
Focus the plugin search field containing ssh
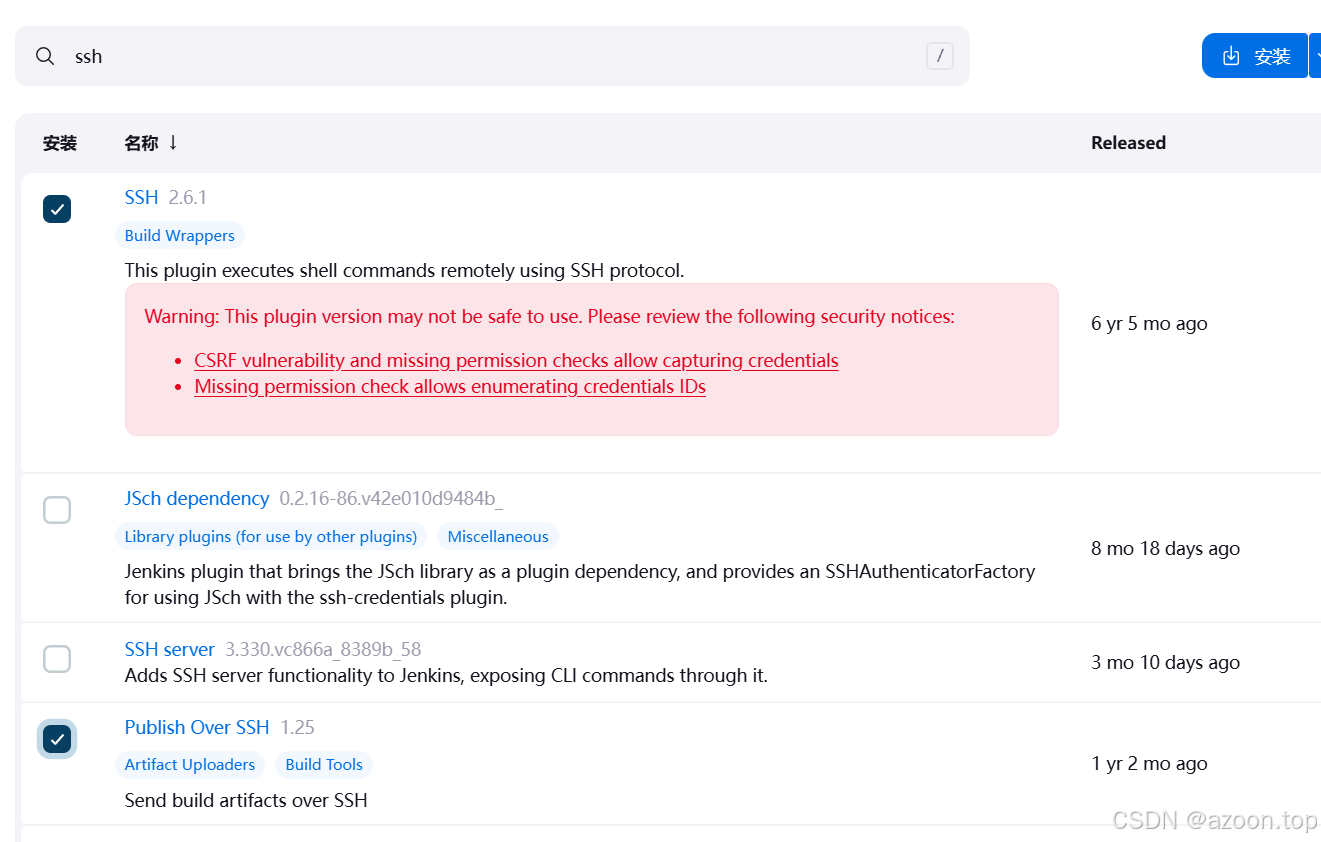(x=492, y=56)
